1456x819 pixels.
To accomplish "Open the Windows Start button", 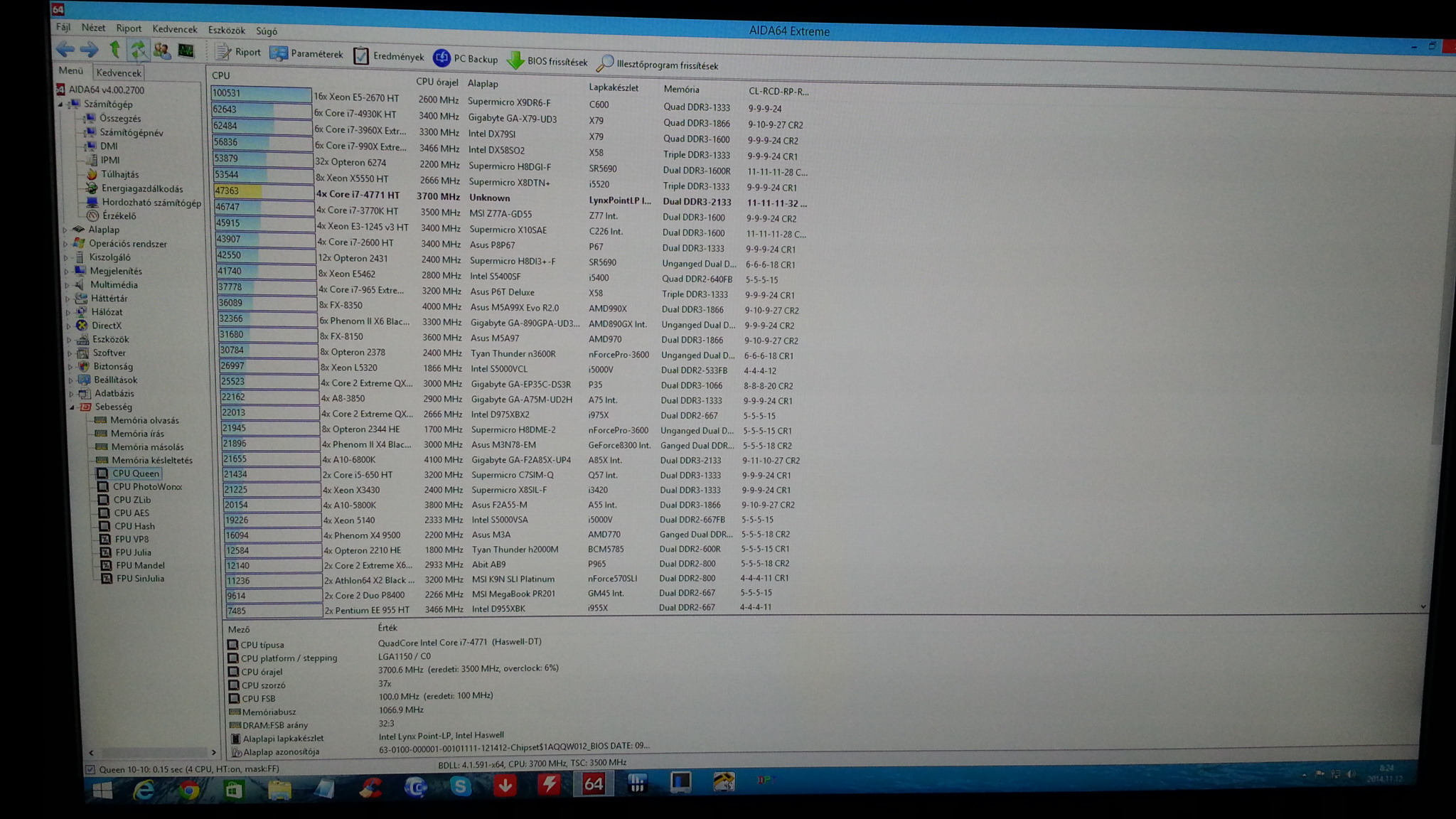I will pos(102,791).
